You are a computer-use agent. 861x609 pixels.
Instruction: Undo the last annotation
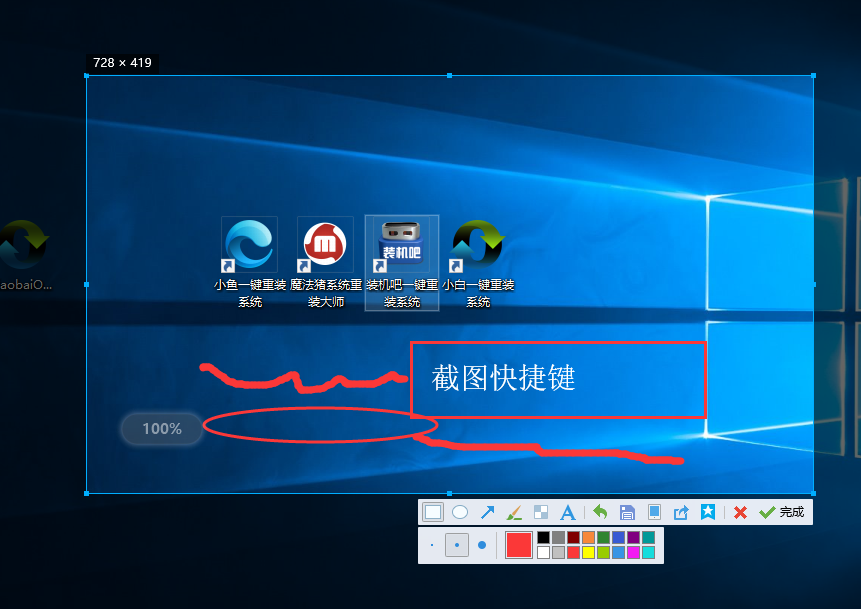[x=600, y=512]
